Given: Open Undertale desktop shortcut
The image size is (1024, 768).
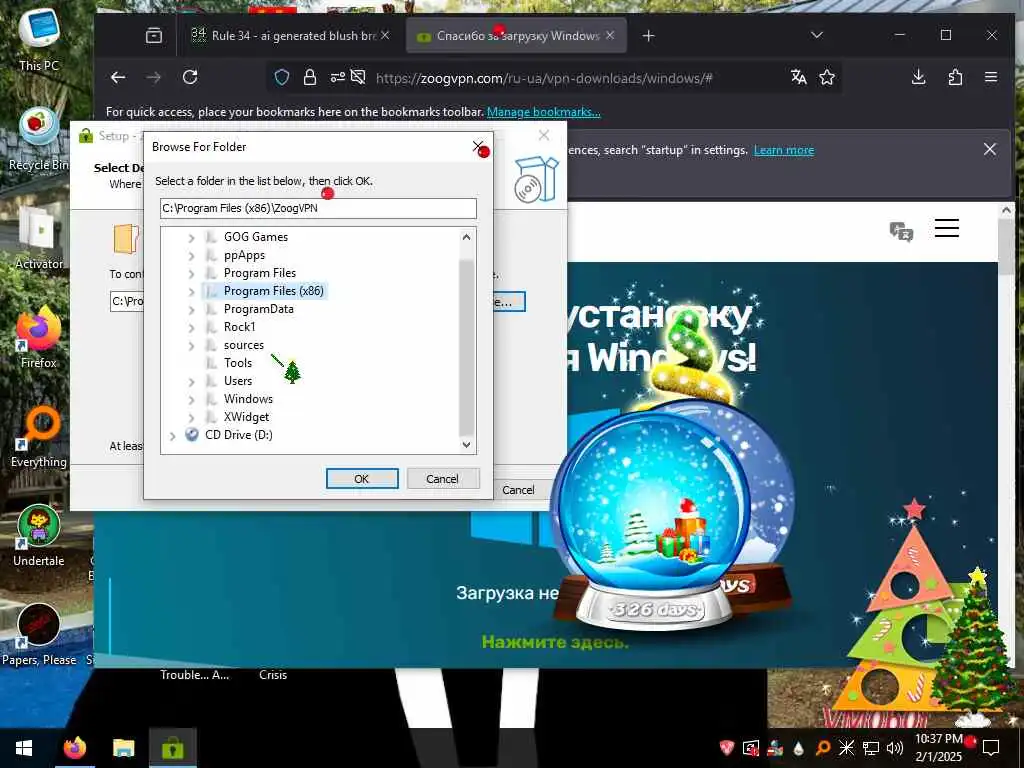Looking at the screenshot, I should pyautogui.click(x=39, y=536).
